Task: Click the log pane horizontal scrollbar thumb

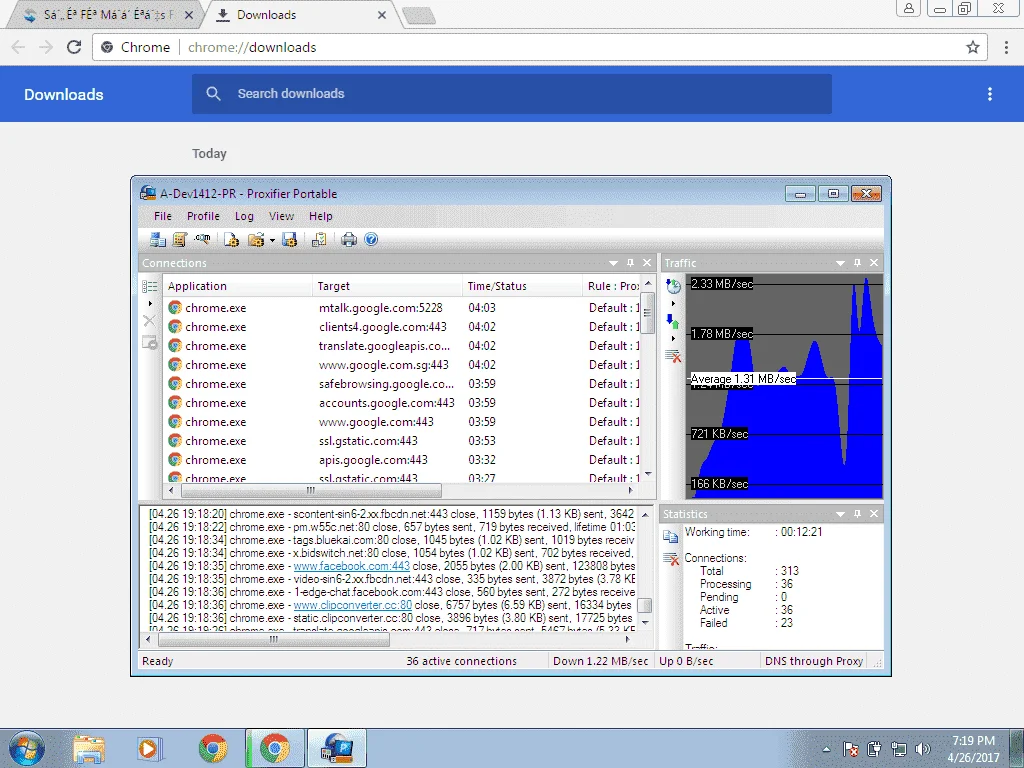Action: 274,640
